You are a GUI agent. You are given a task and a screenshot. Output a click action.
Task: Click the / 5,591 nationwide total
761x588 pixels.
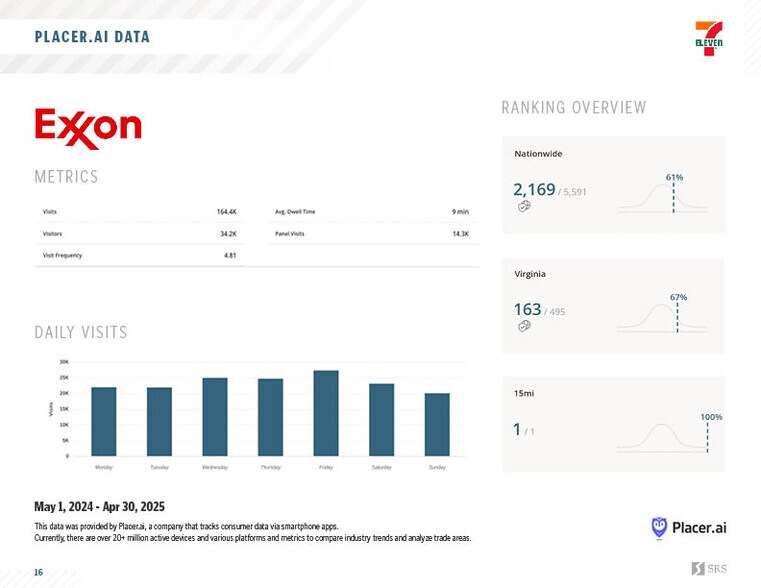[x=572, y=192]
